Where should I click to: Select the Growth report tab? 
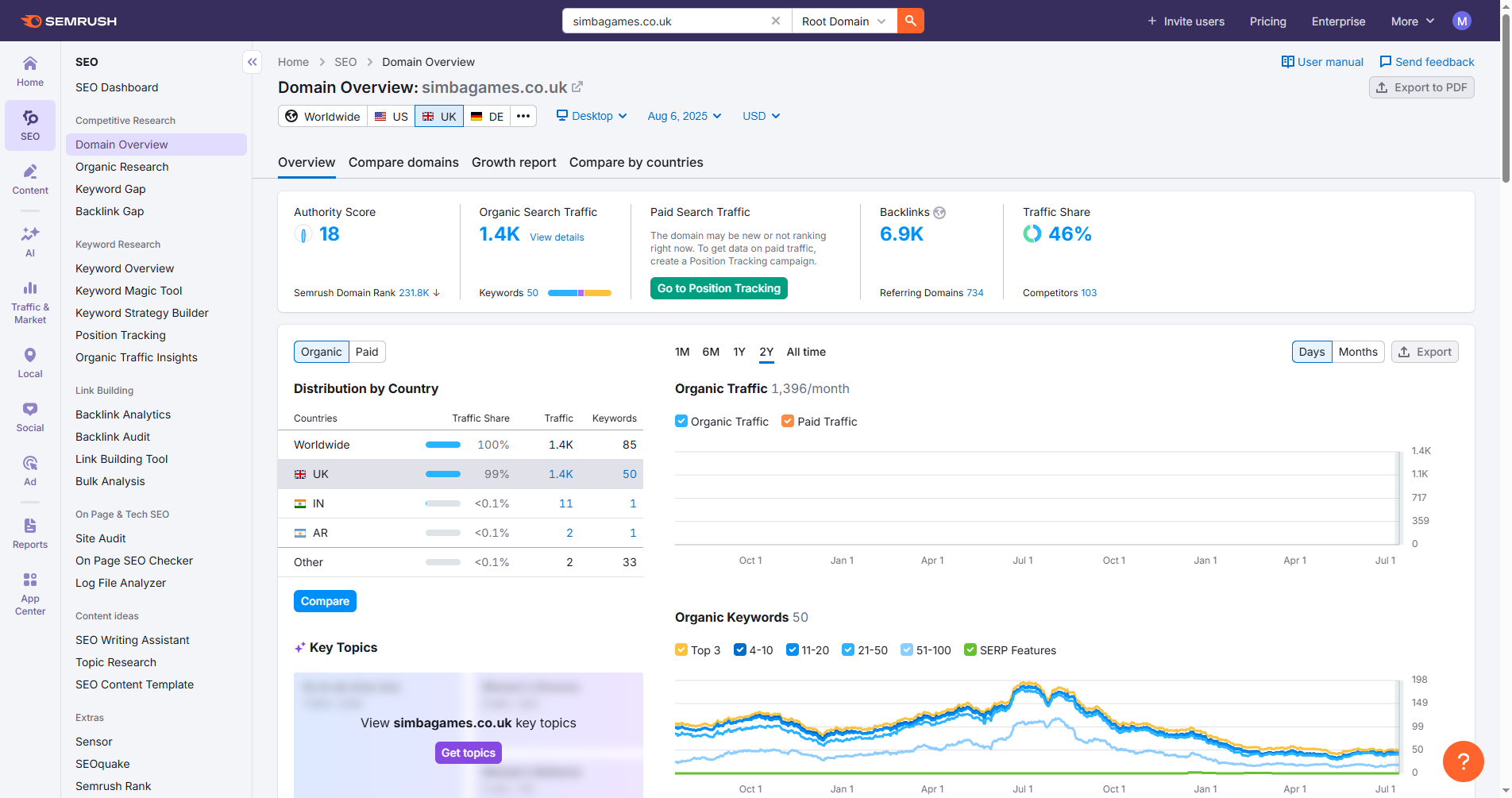coord(514,163)
